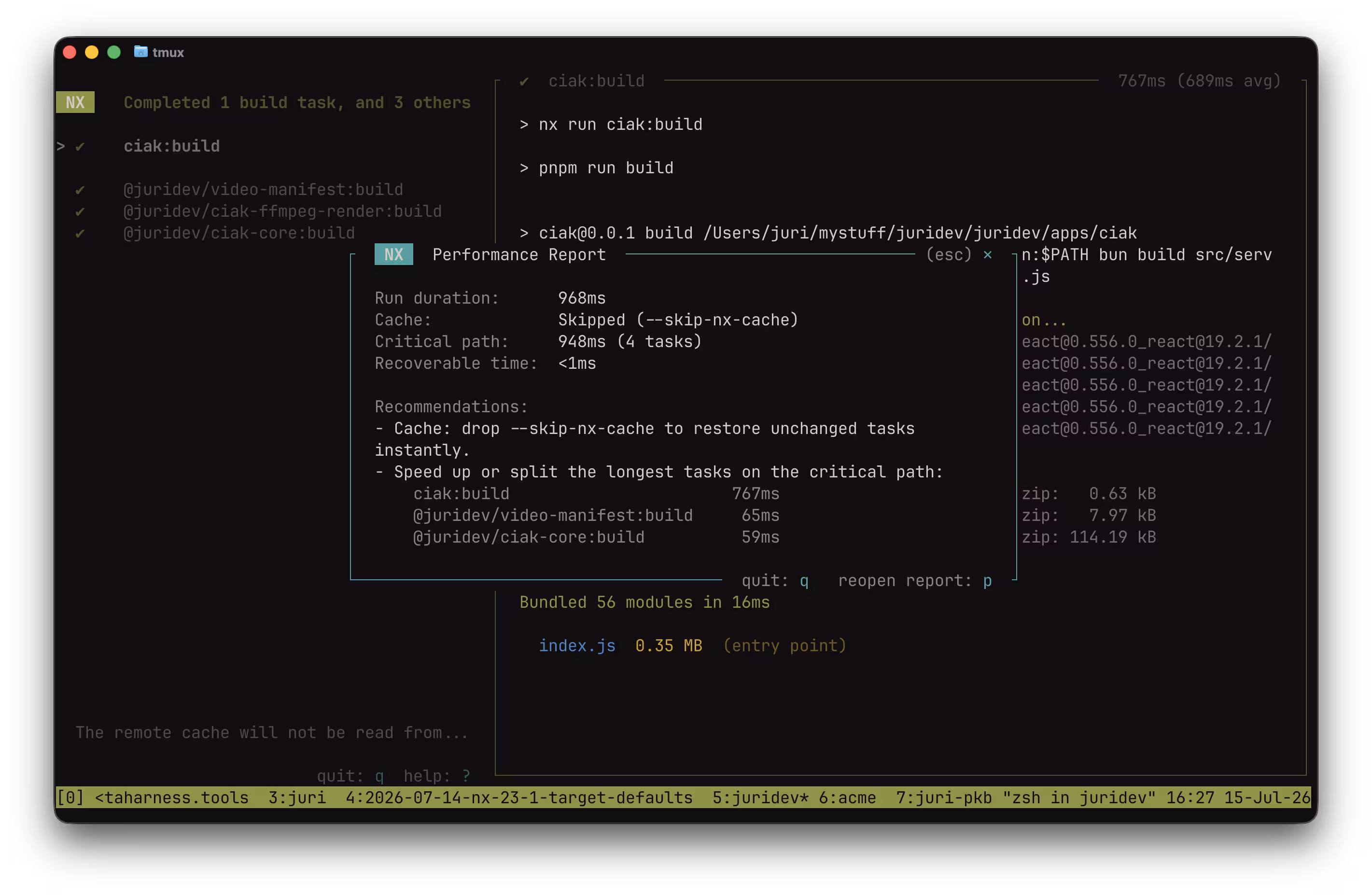1372x895 pixels.
Task: Close the Performance Report with the × icon
Action: point(988,255)
